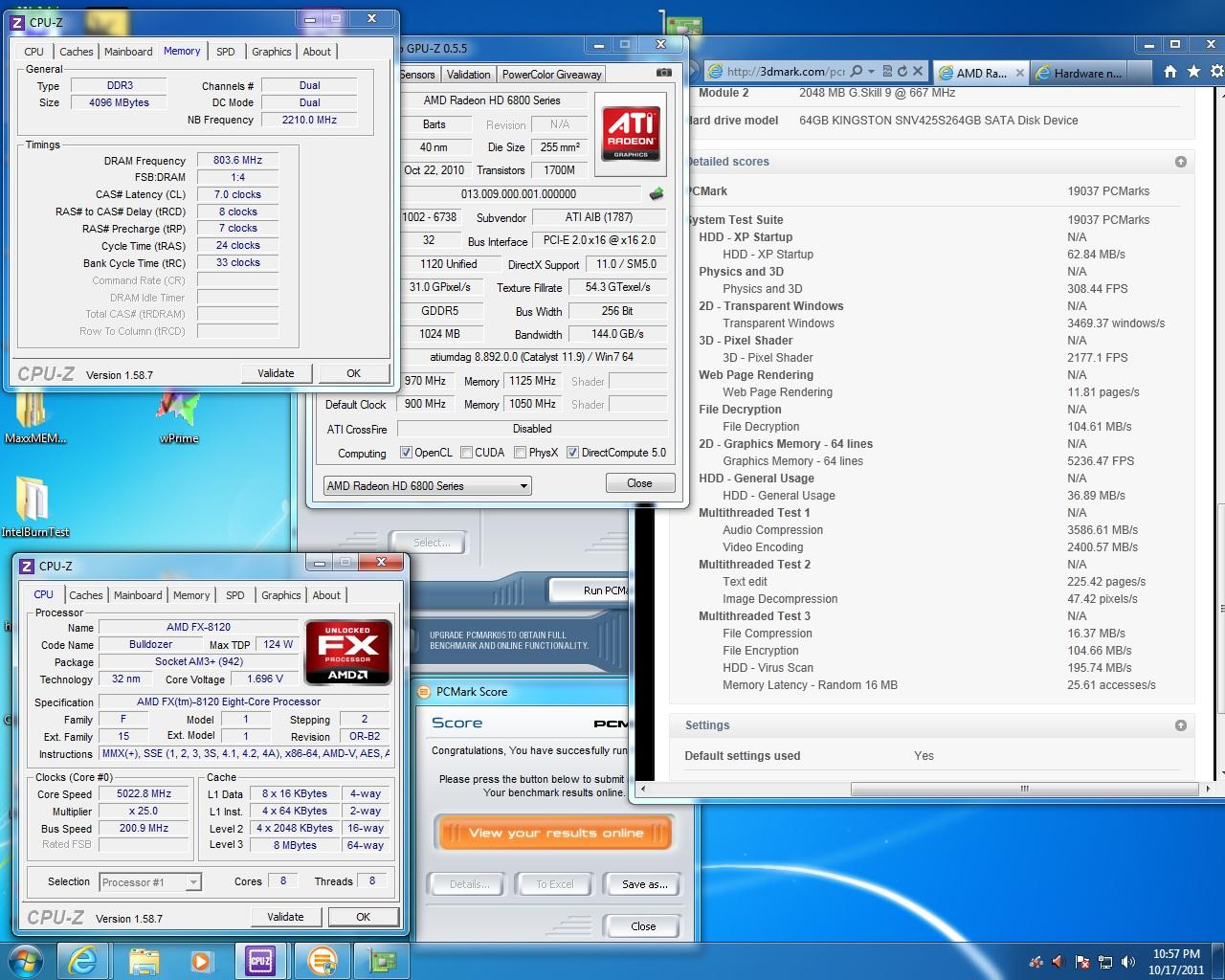Image resolution: width=1225 pixels, height=980 pixels.
Task: Refresh the page in Internet Explorer
Action: point(902,72)
